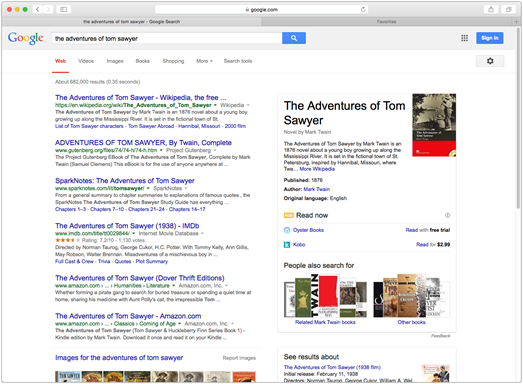Screen dimensions: 523x384
Task: Go back with Safari back arrow
Action: coord(37,9)
